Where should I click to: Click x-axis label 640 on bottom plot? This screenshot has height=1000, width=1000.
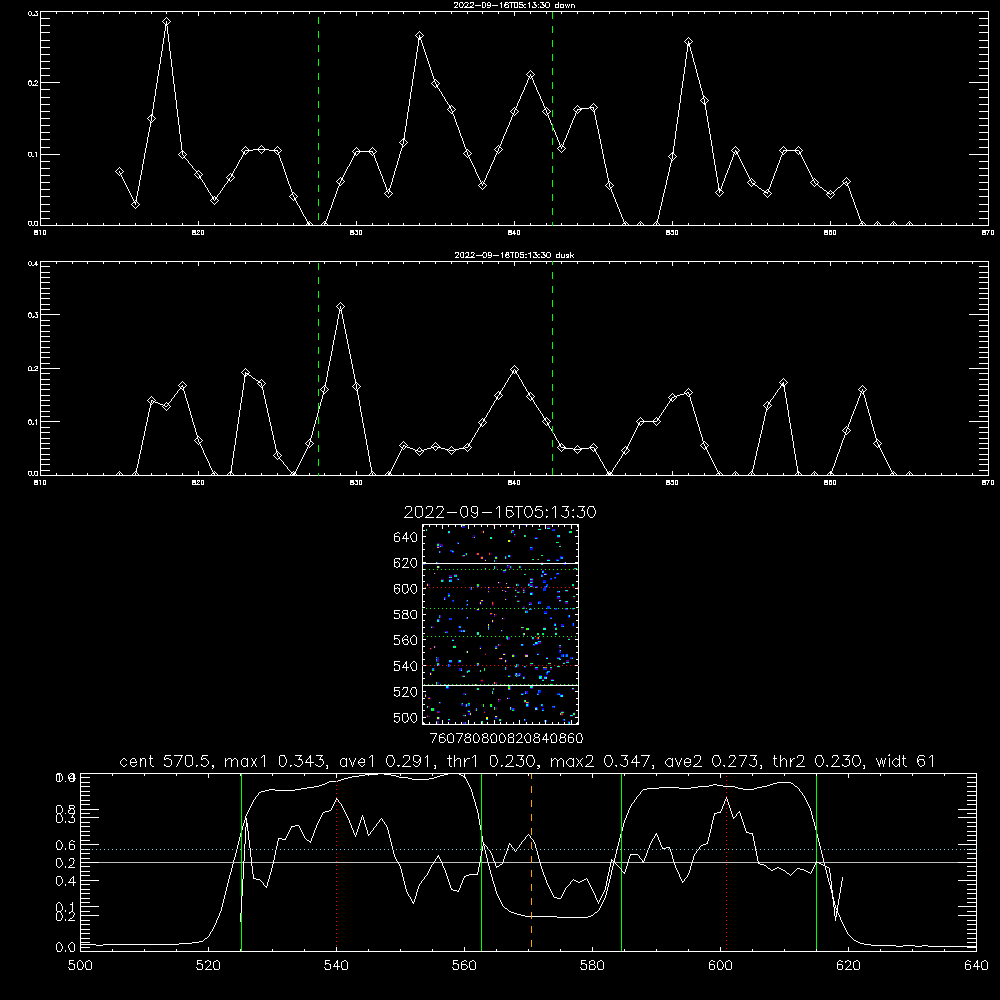[x=976, y=966]
